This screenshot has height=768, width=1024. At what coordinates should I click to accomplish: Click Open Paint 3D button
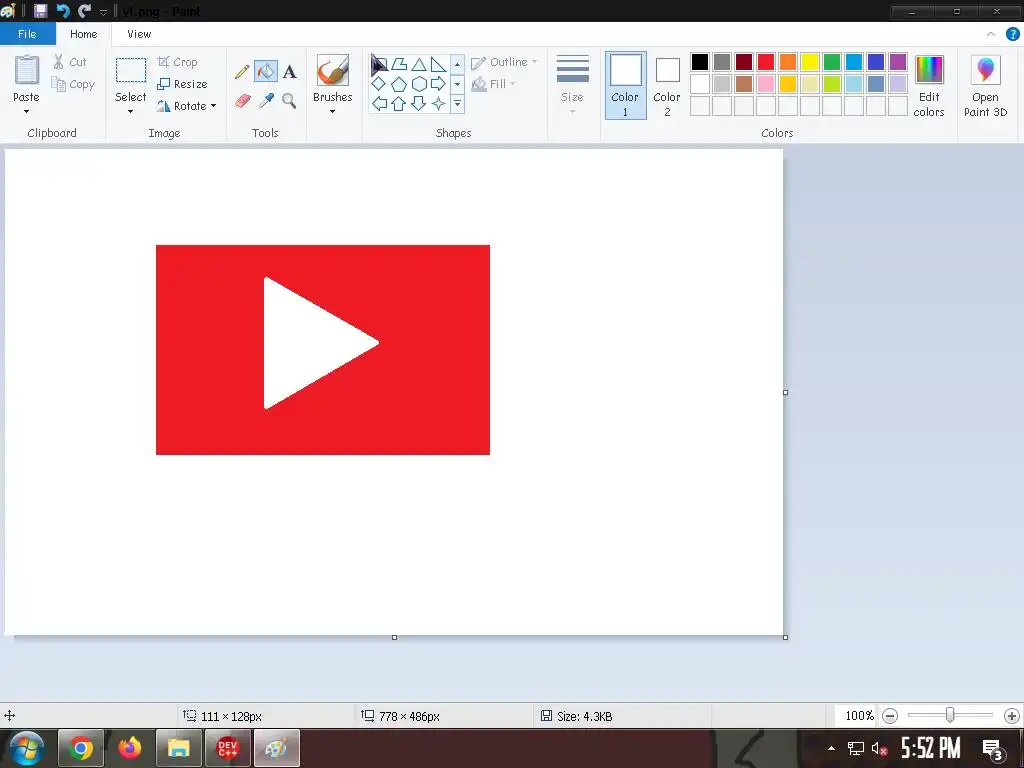click(985, 86)
